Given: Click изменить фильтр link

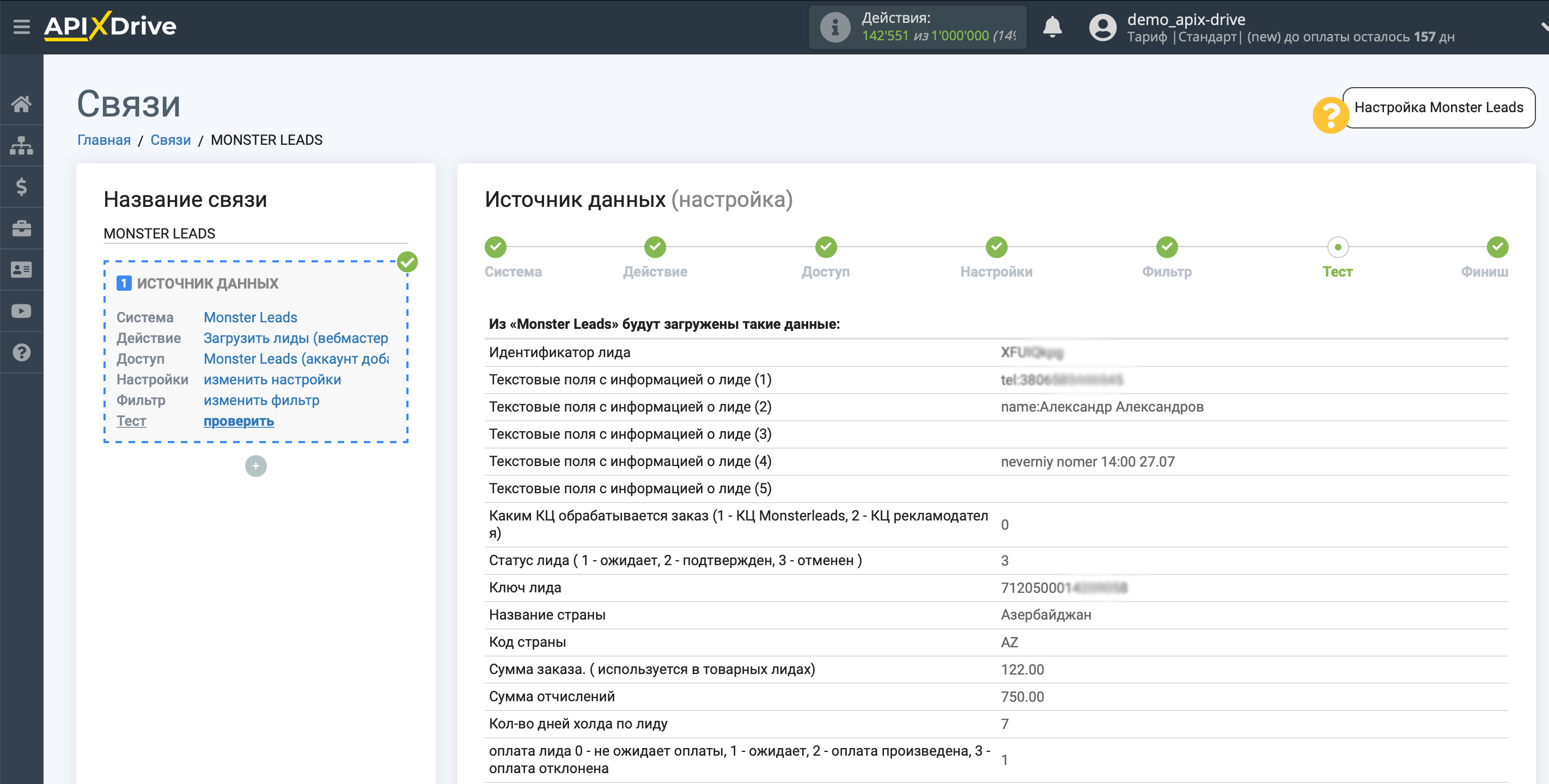Looking at the screenshot, I should click(261, 400).
